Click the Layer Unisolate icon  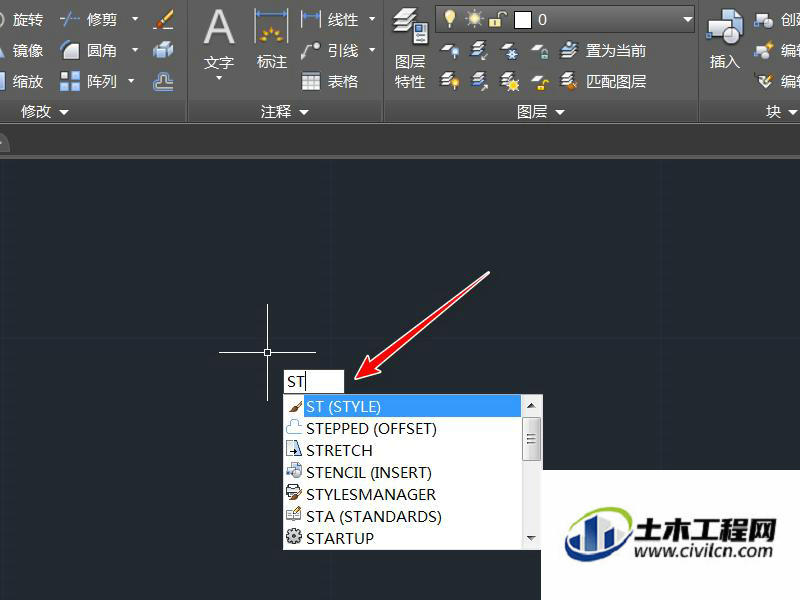point(479,81)
